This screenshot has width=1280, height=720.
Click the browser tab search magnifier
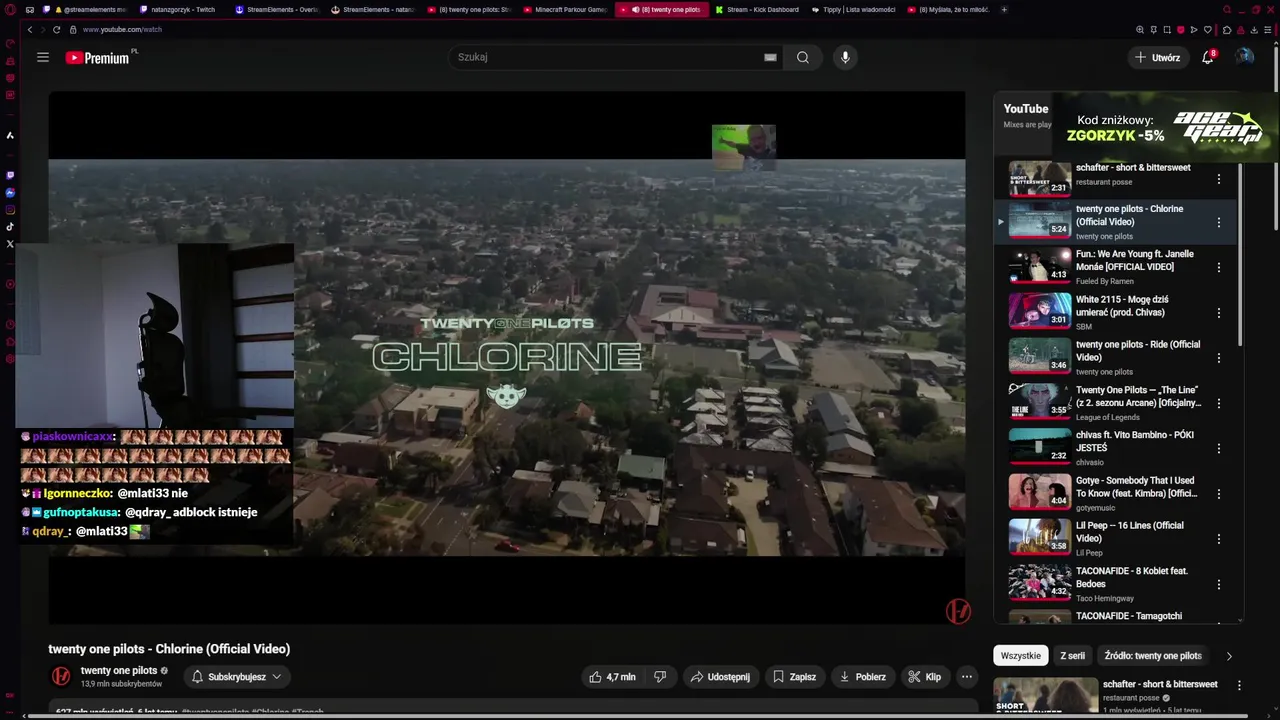pos(1228,10)
